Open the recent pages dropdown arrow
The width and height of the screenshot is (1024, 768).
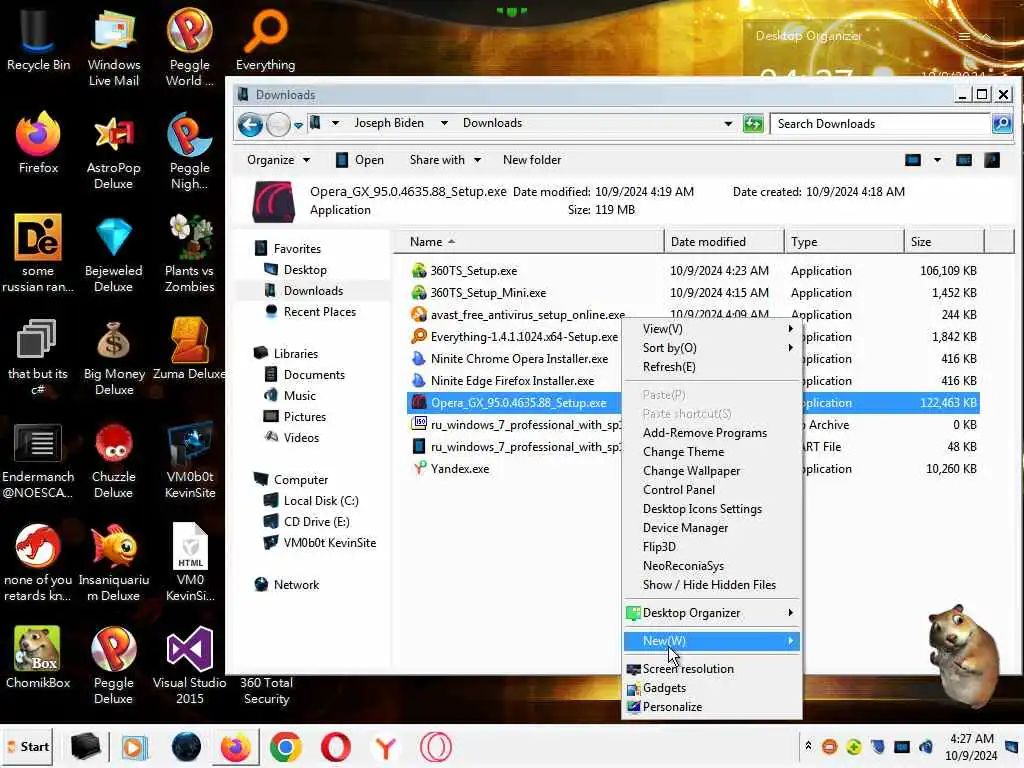(298, 125)
